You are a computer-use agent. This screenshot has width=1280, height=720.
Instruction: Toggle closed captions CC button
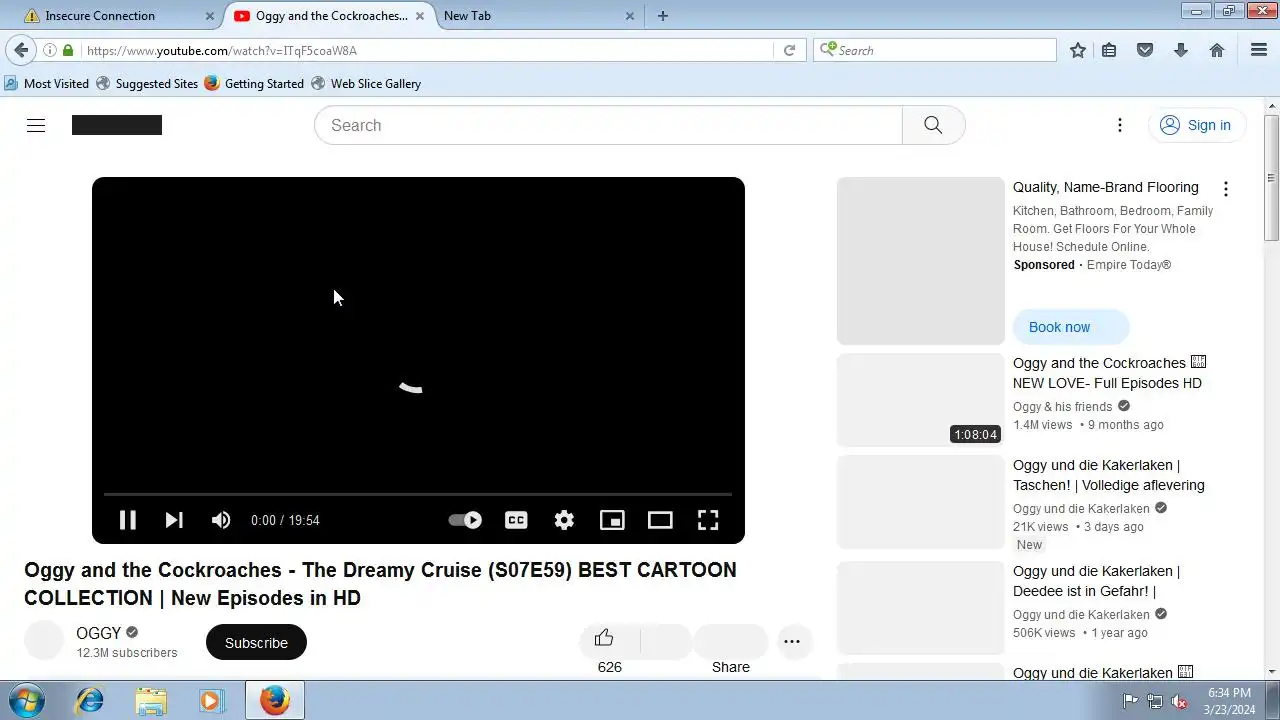pyautogui.click(x=516, y=520)
